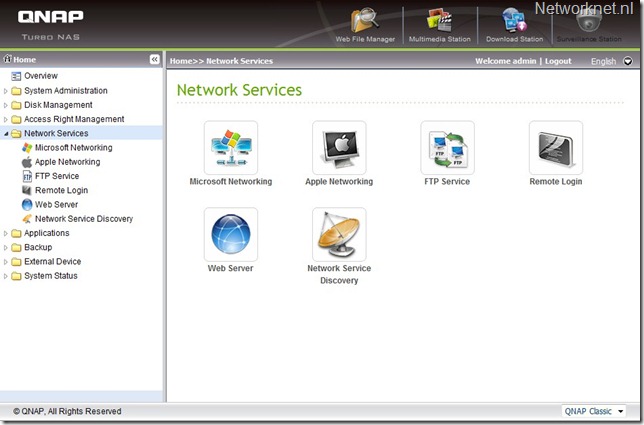Click the large Remote Login icon
644x425 pixels.
point(556,147)
